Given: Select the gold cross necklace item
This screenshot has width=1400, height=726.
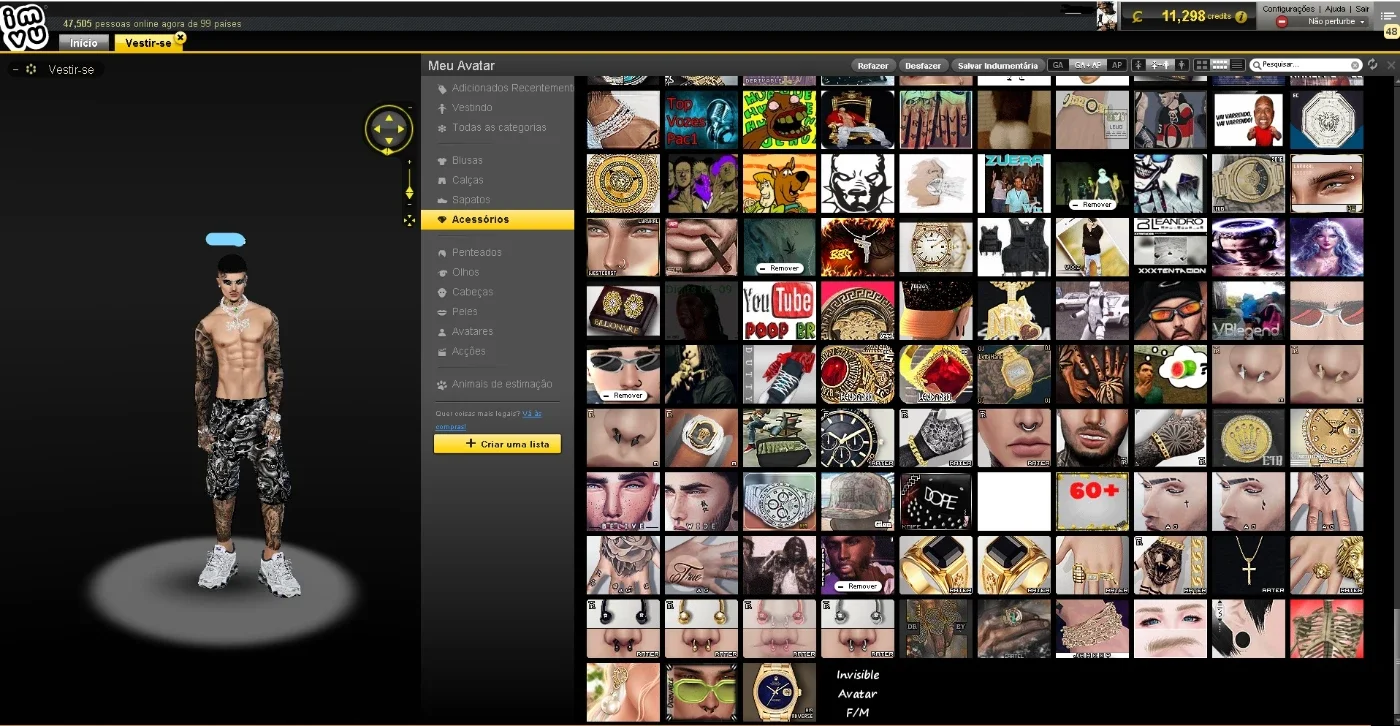Looking at the screenshot, I should (x=1248, y=566).
